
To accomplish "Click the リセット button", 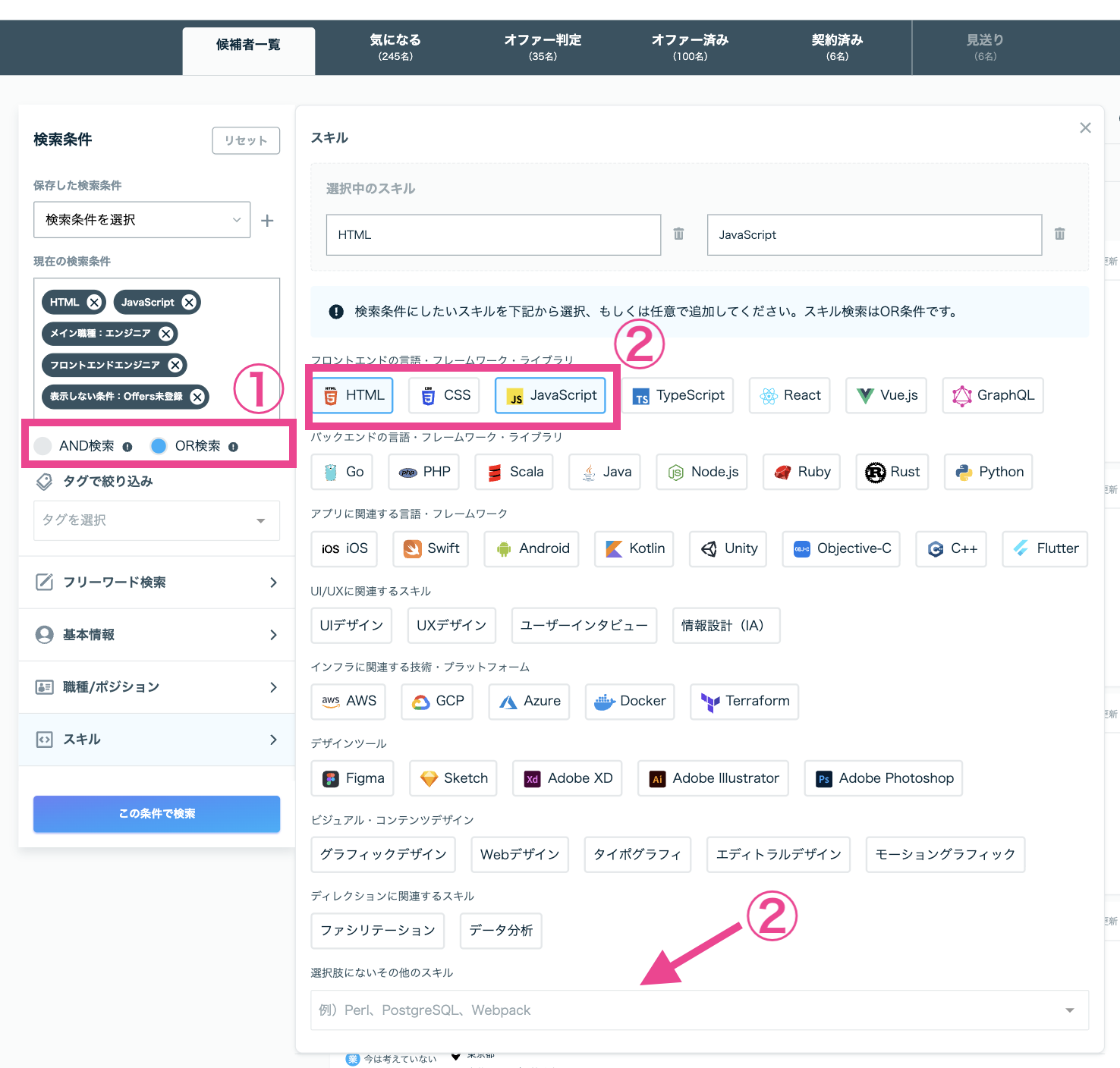I will tap(246, 140).
